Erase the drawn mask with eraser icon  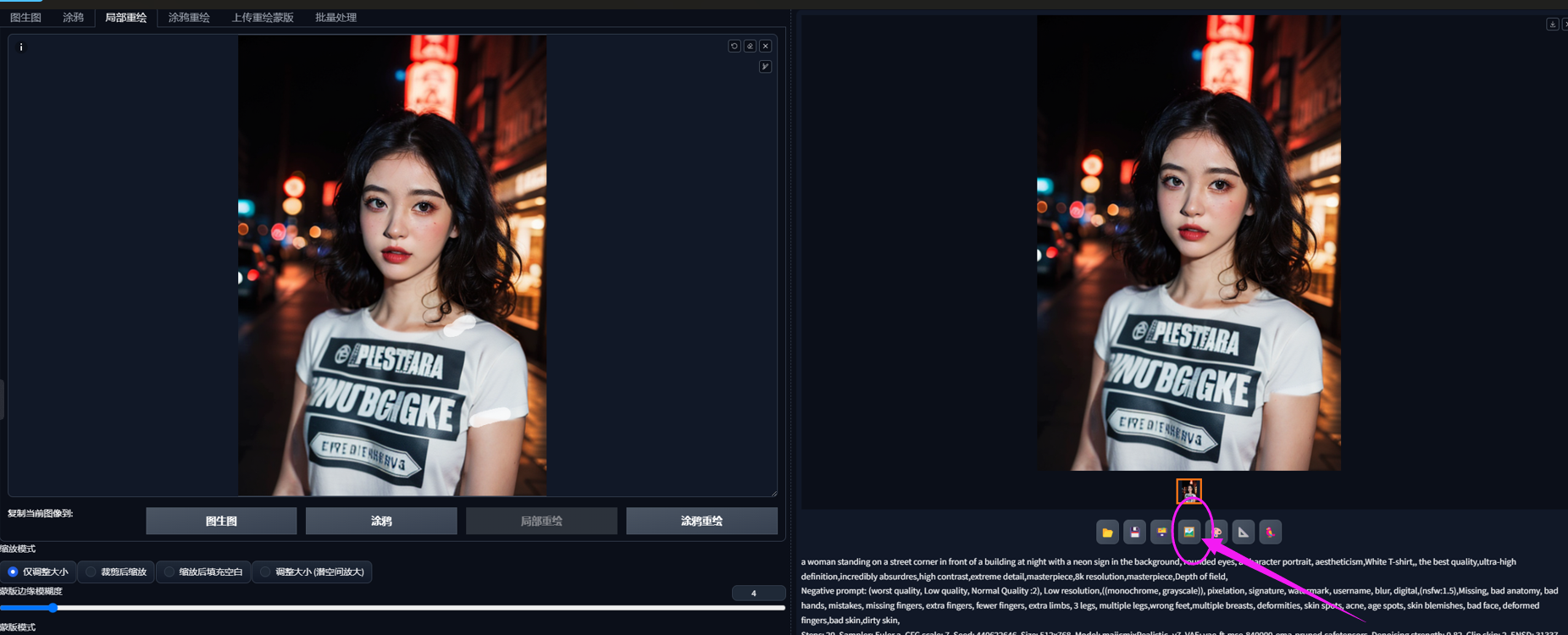750,46
